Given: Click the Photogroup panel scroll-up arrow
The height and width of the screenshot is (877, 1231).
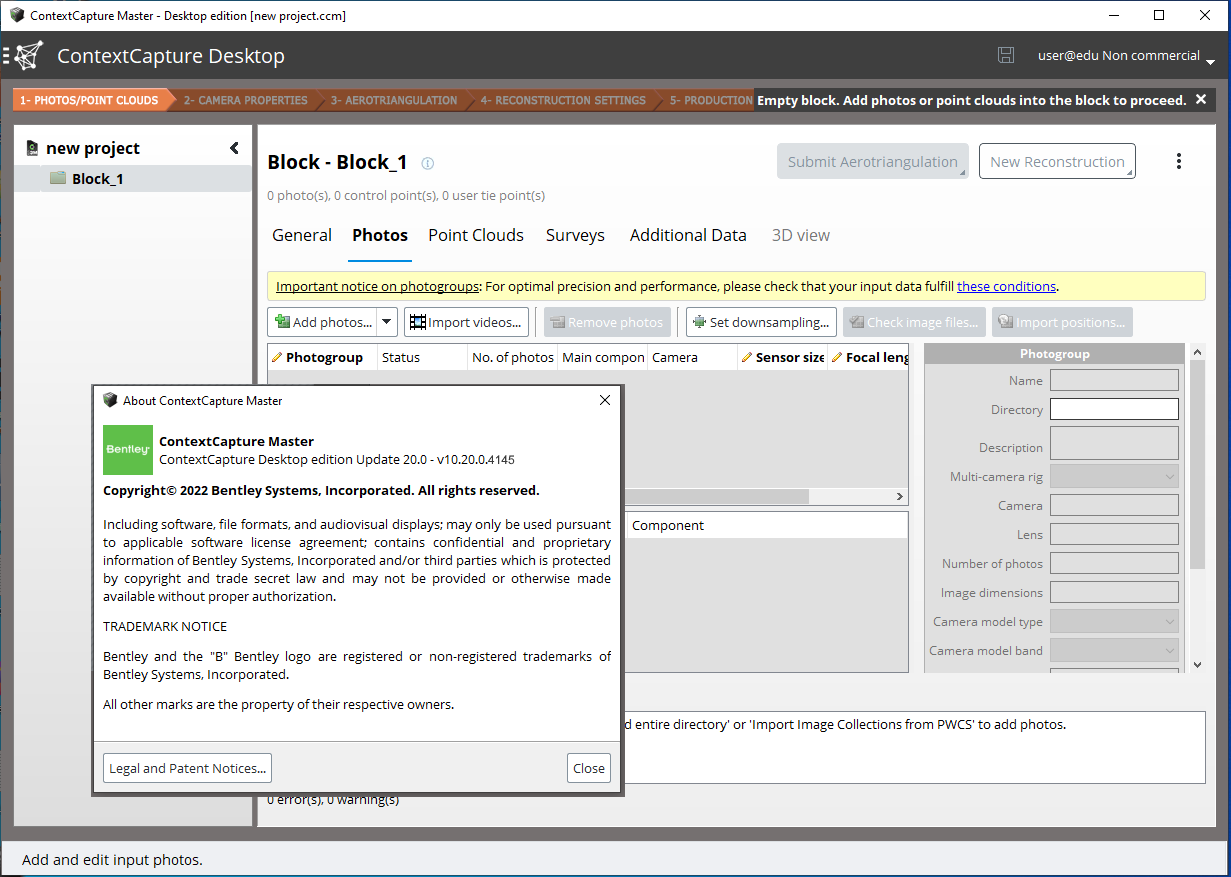Looking at the screenshot, I should pos(1197,353).
